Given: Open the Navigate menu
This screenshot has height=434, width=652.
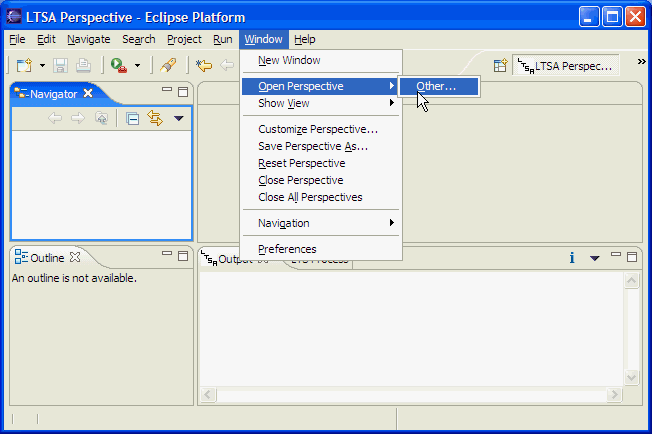Looking at the screenshot, I should [89, 39].
